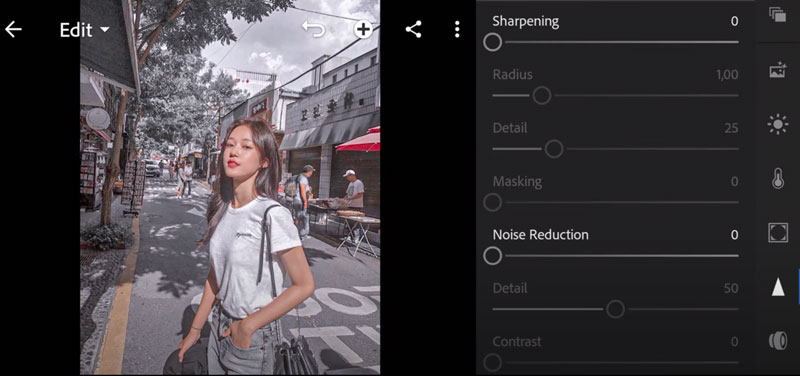Viewport: 800px width, 376px height.
Task: Select the Detail triangle icon
Action: (778, 287)
